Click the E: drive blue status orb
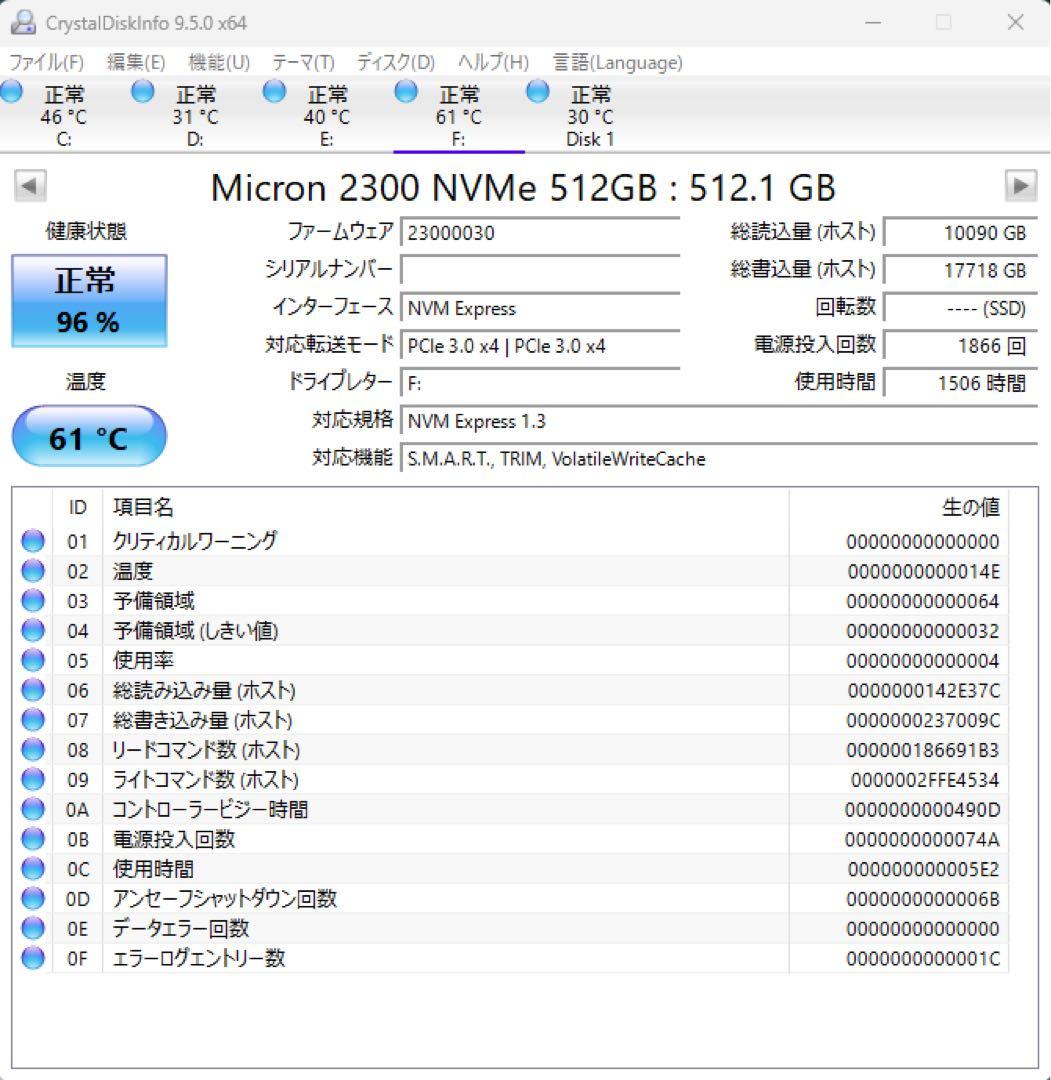This screenshot has width=1051, height=1080. [274, 91]
